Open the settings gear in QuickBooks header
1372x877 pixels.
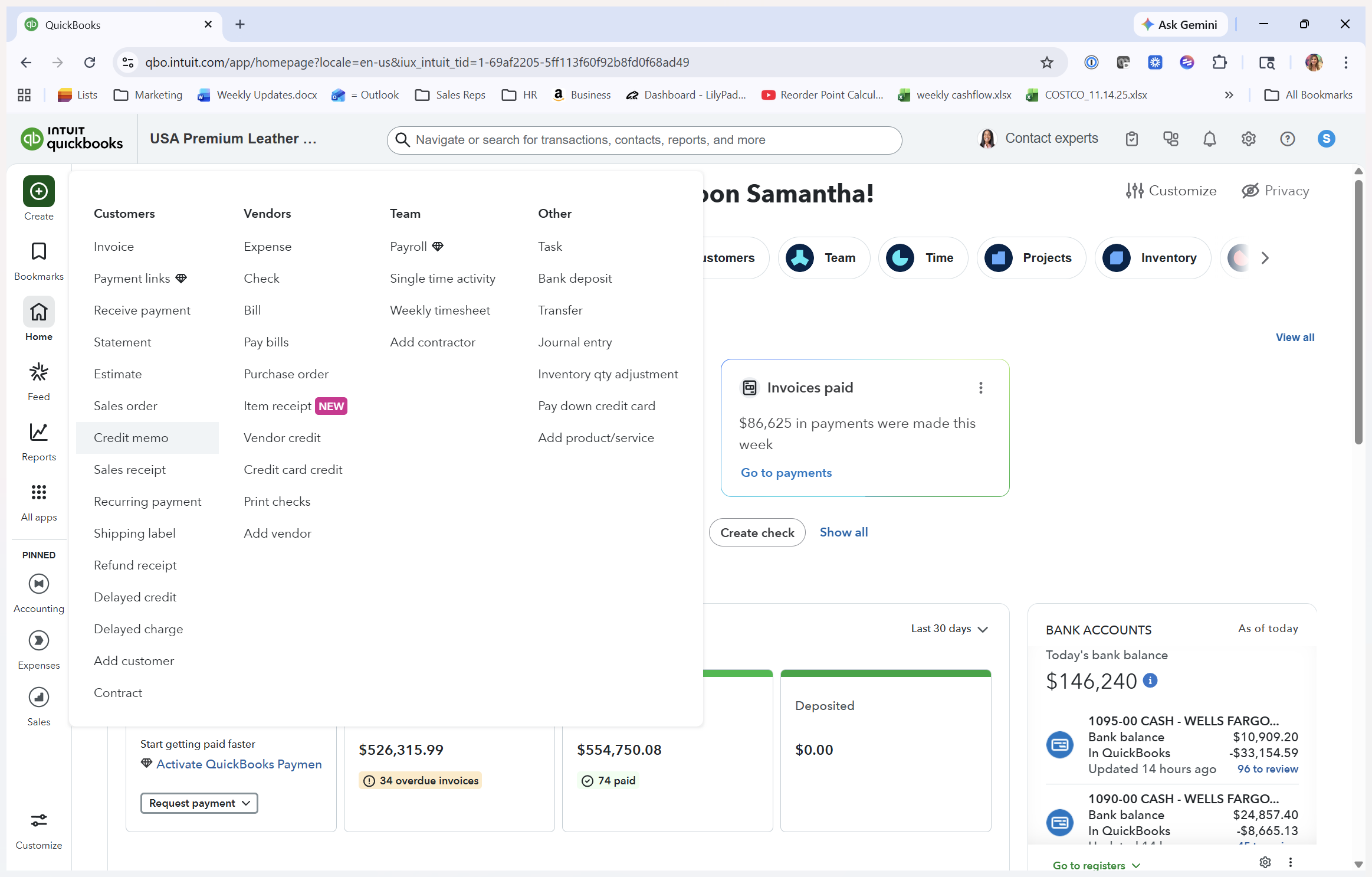(1248, 139)
